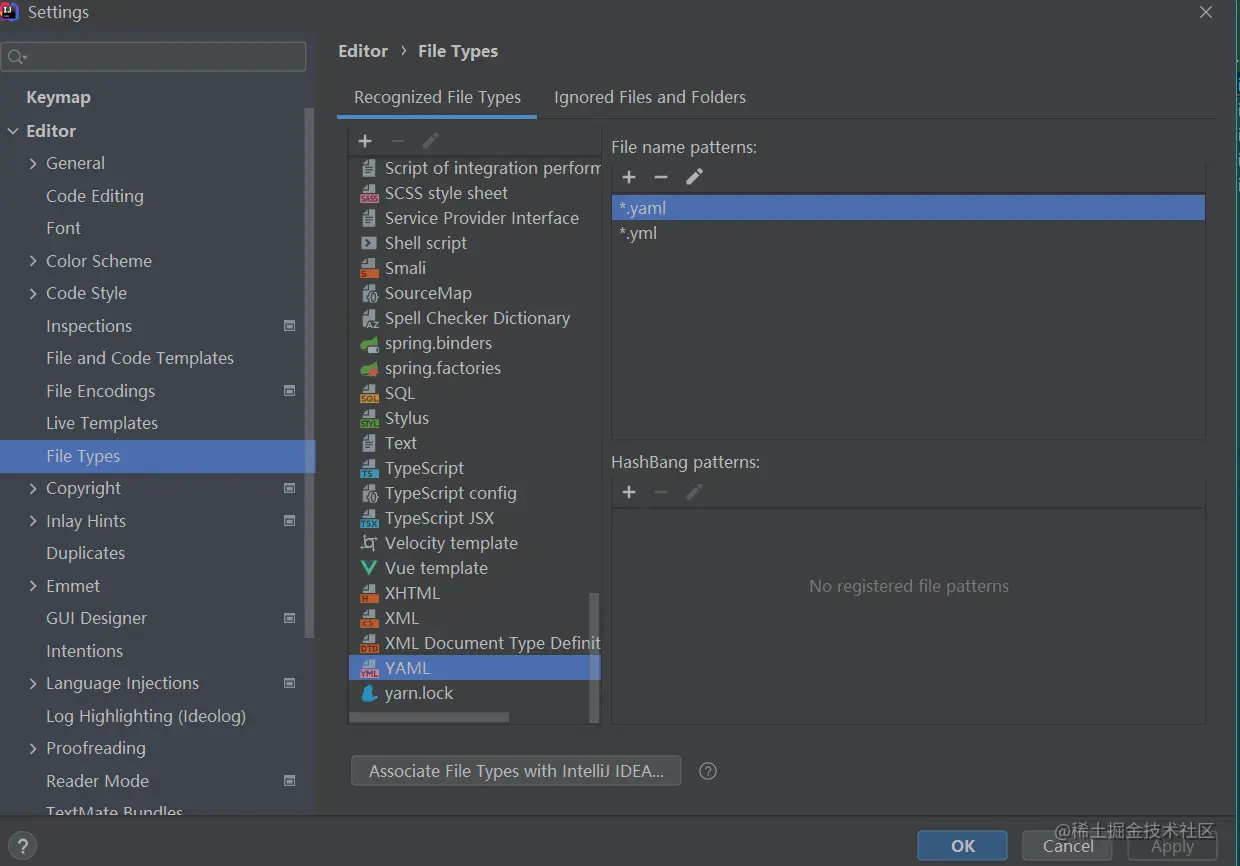Screen dimensions: 1240x866
Task: Click the OK button
Action: click(962, 846)
